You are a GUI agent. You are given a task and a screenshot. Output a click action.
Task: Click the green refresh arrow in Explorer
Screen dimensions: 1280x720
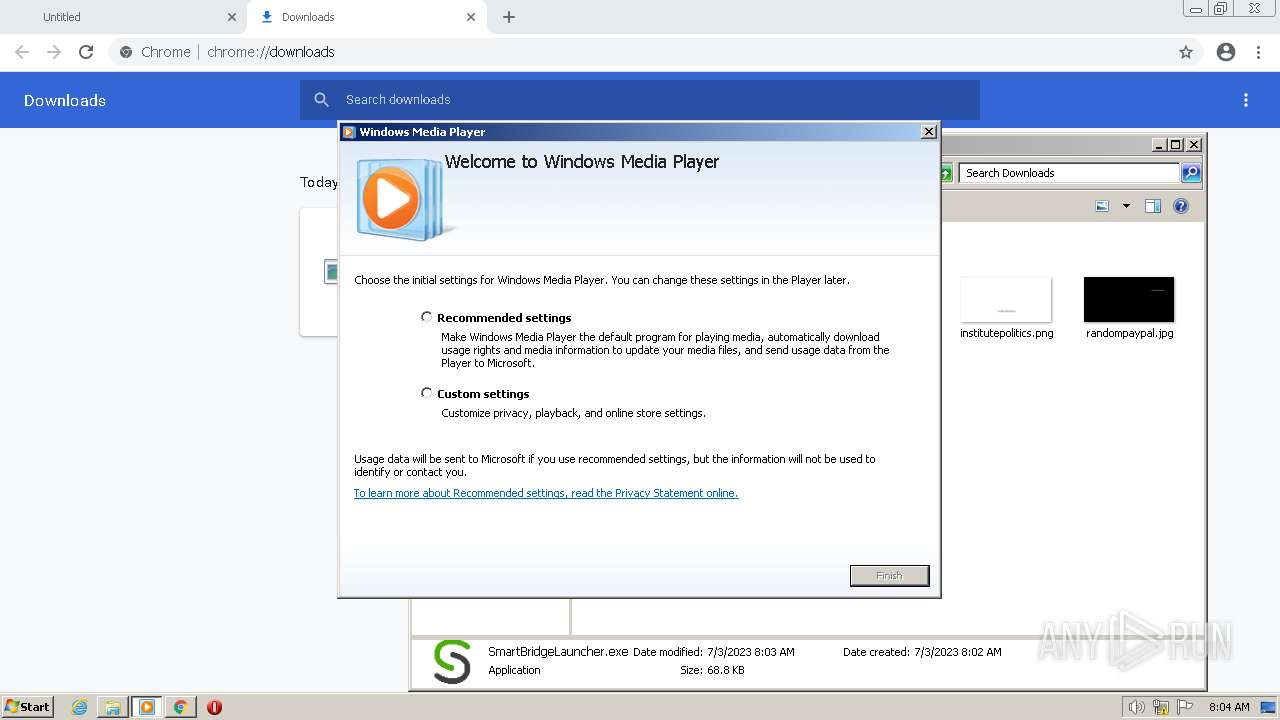coord(946,173)
